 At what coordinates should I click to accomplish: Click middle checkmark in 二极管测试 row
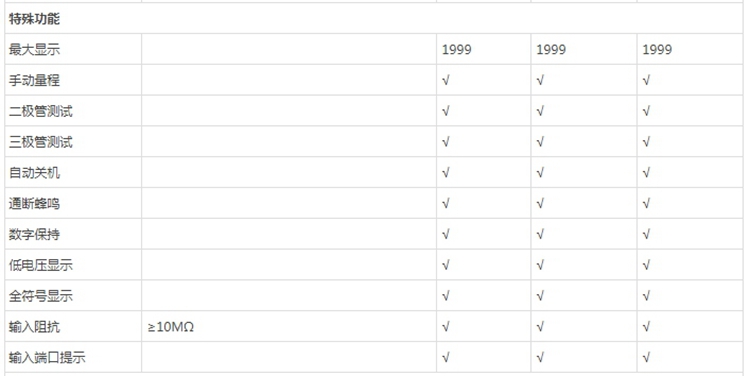[540, 111]
